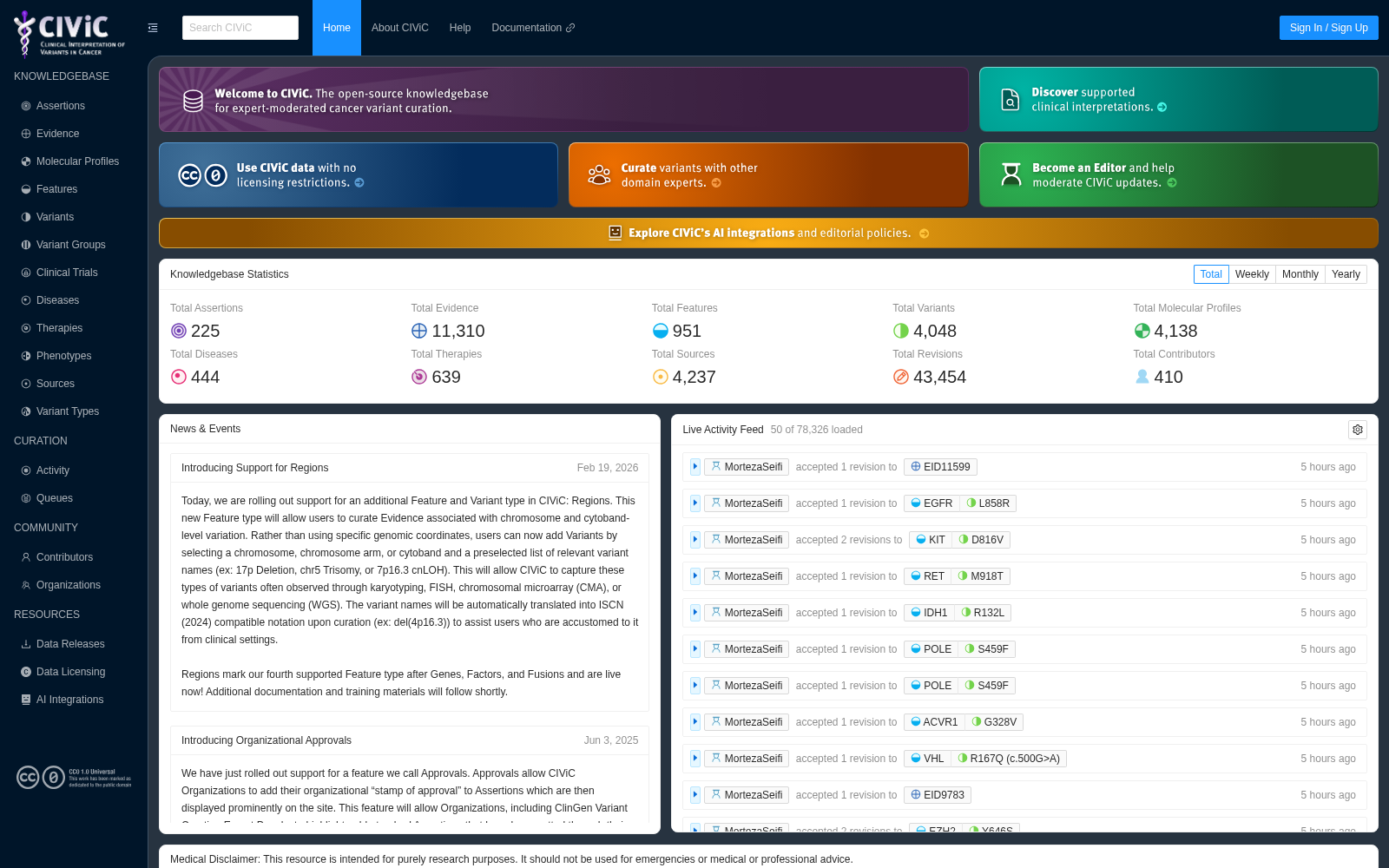The image size is (1389, 868).
Task: Click the Total Assertions target icon
Action: (179, 331)
